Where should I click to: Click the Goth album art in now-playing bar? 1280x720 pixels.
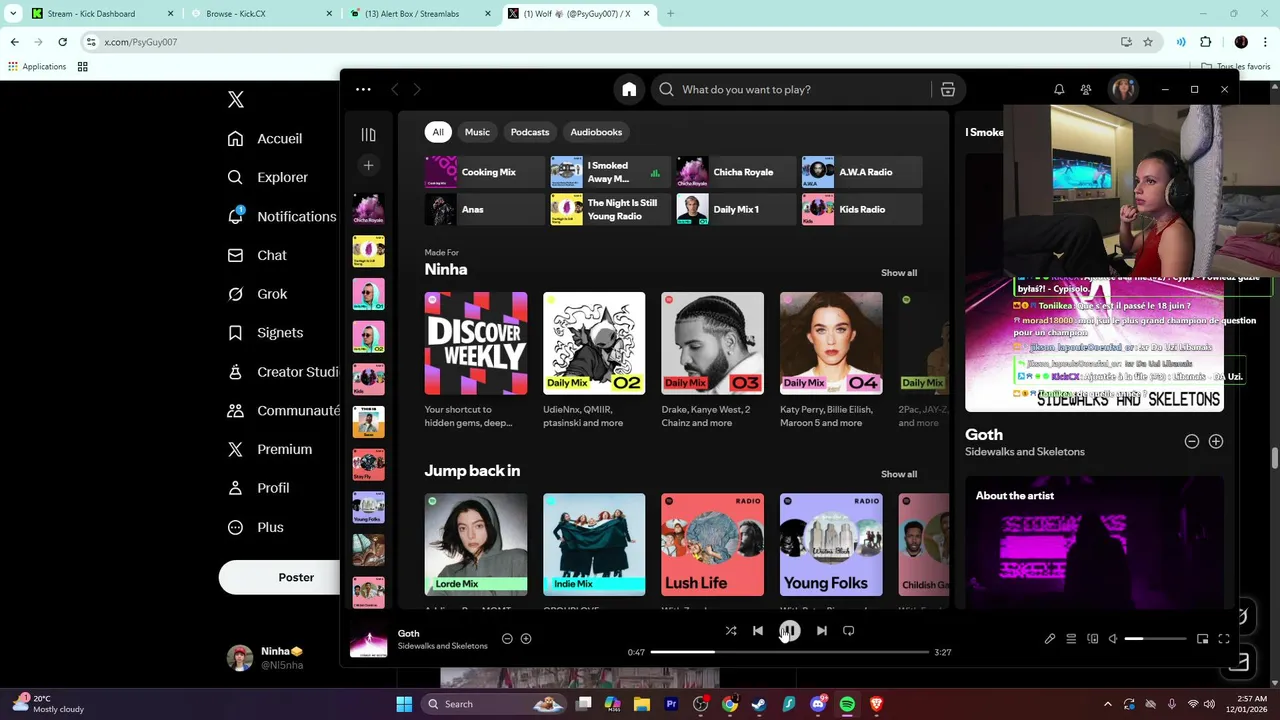[x=368, y=639]
